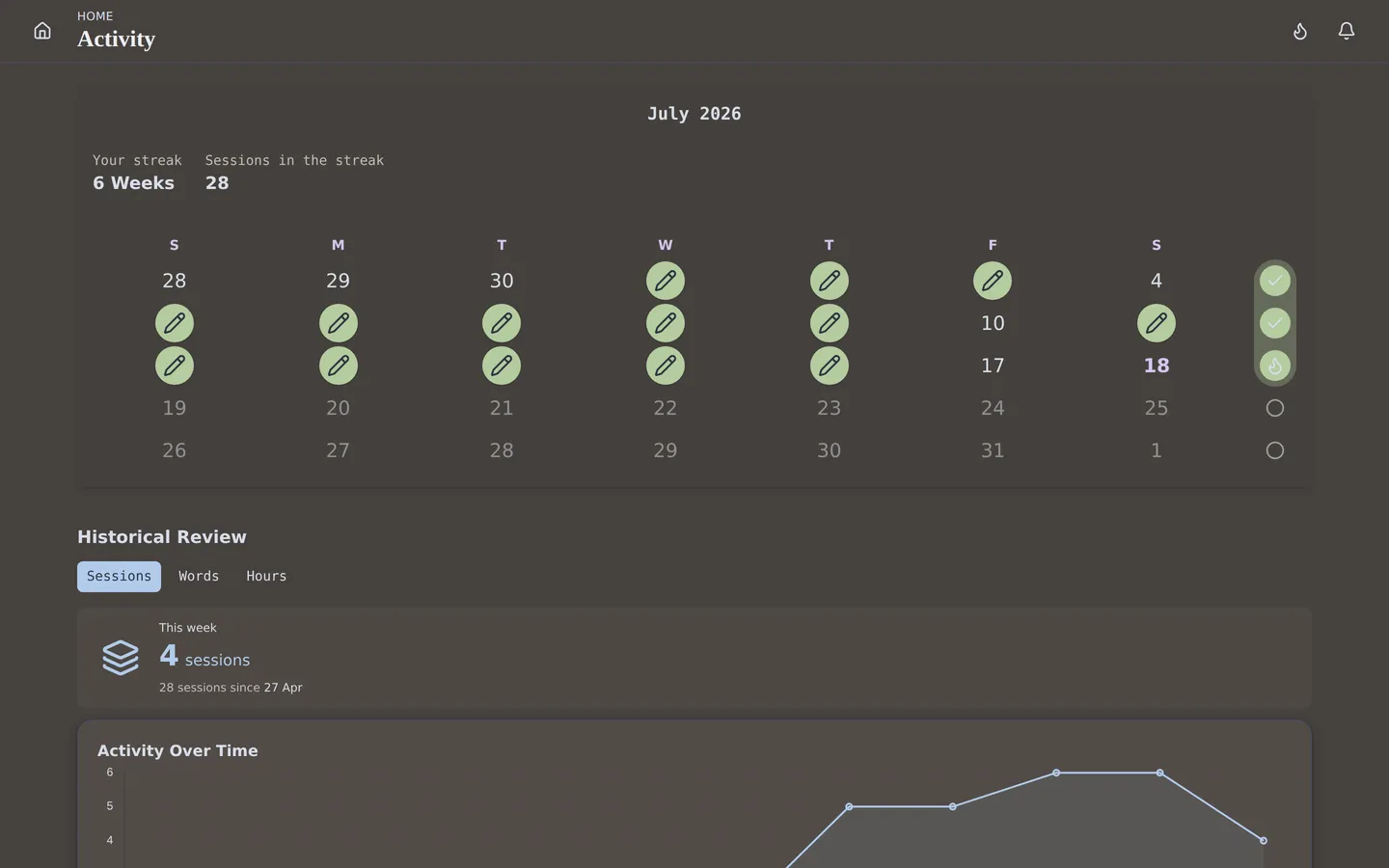Click the pencil icon for Thursday, July 16

tap(830, 366)
